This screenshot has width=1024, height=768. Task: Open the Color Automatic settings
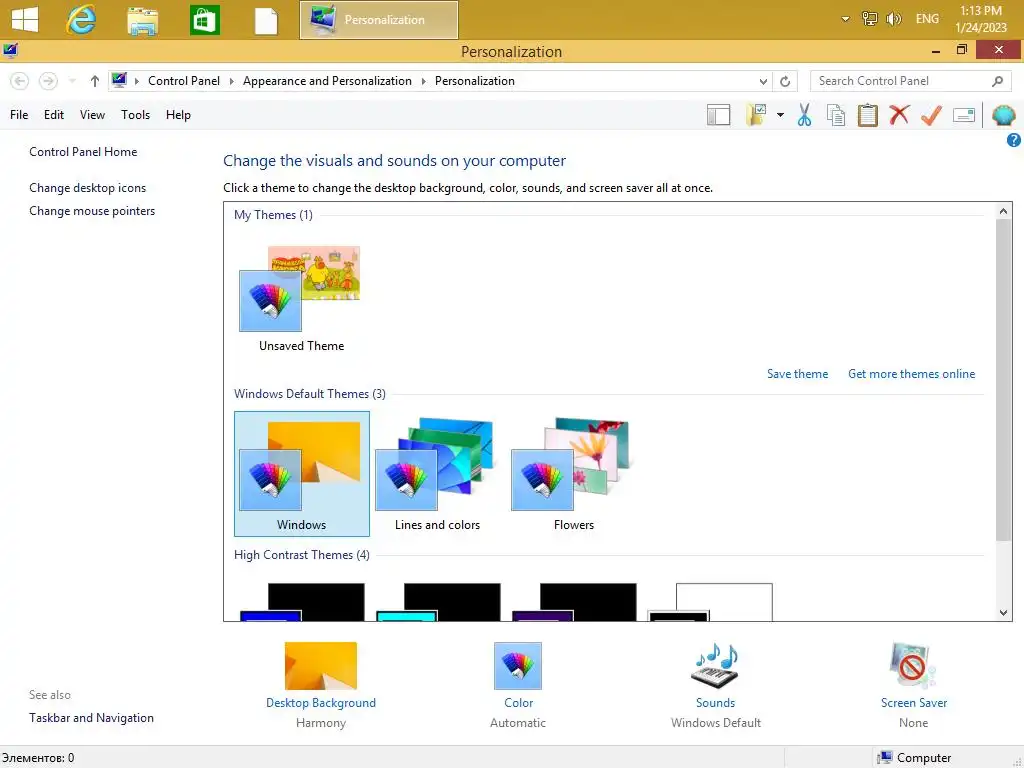click(x=519, y=686)
